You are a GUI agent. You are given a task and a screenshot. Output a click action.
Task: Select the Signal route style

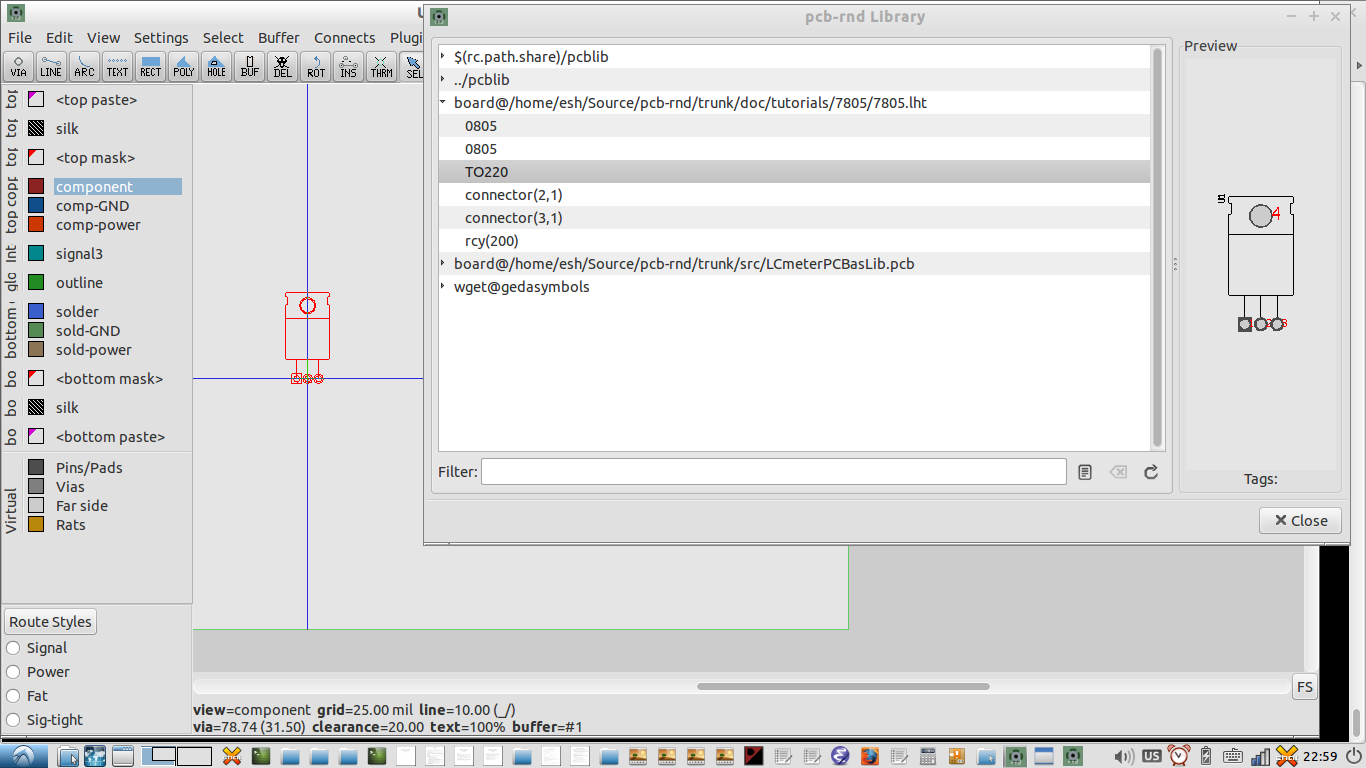pyautogui.click(x=14, y=648)
